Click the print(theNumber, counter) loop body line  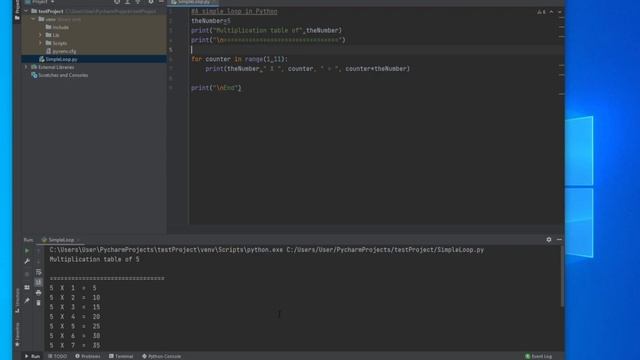click(x=307, y=69)
